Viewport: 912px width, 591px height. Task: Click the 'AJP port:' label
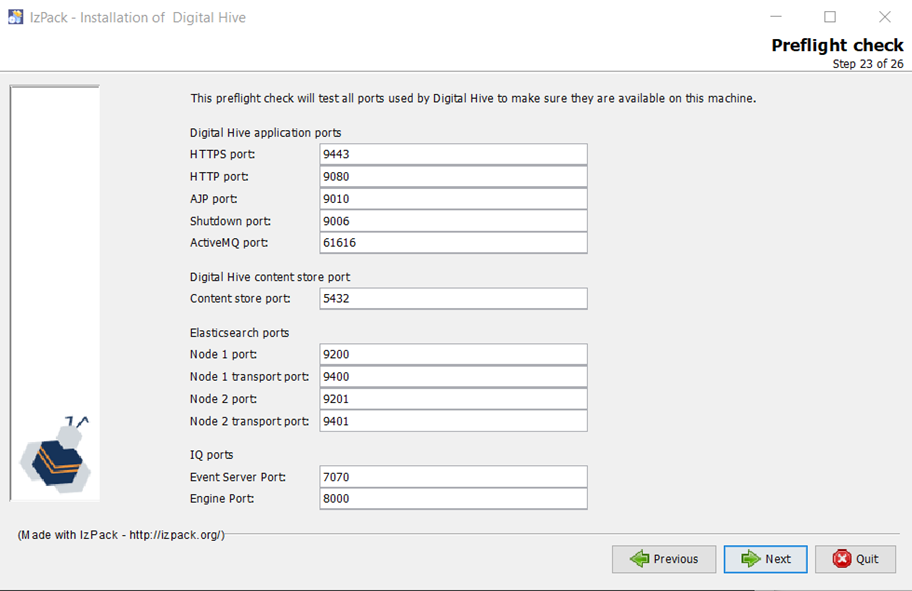[x=213, y=199]
